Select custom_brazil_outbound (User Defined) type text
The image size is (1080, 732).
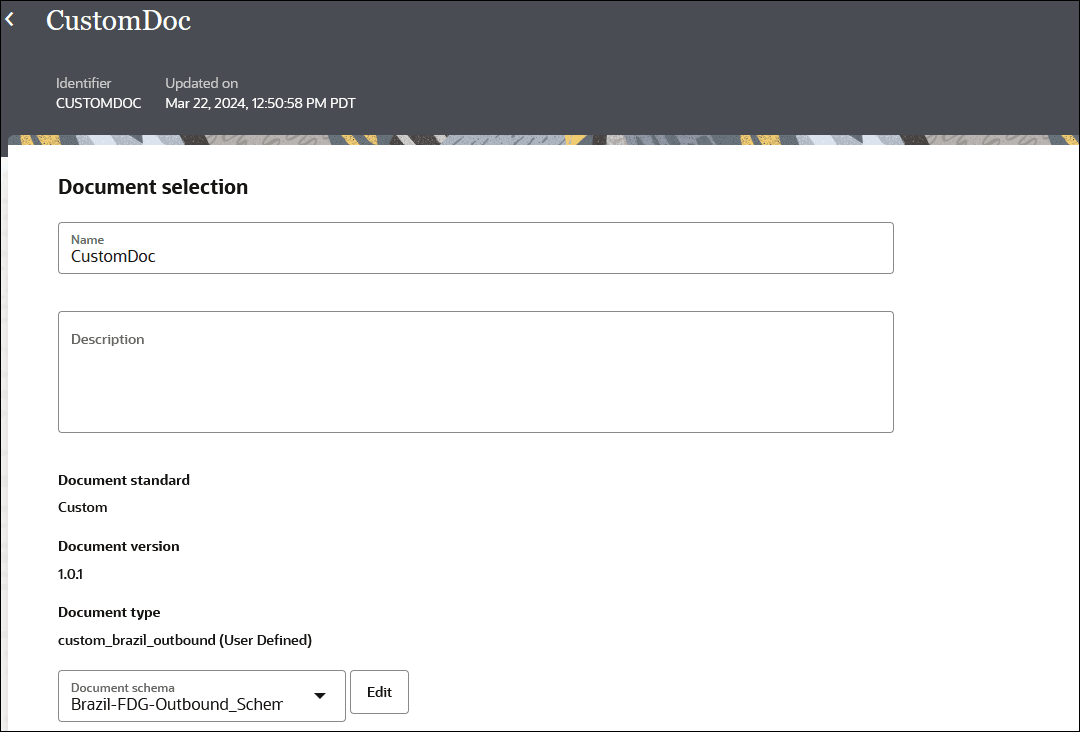pos(185,640)
